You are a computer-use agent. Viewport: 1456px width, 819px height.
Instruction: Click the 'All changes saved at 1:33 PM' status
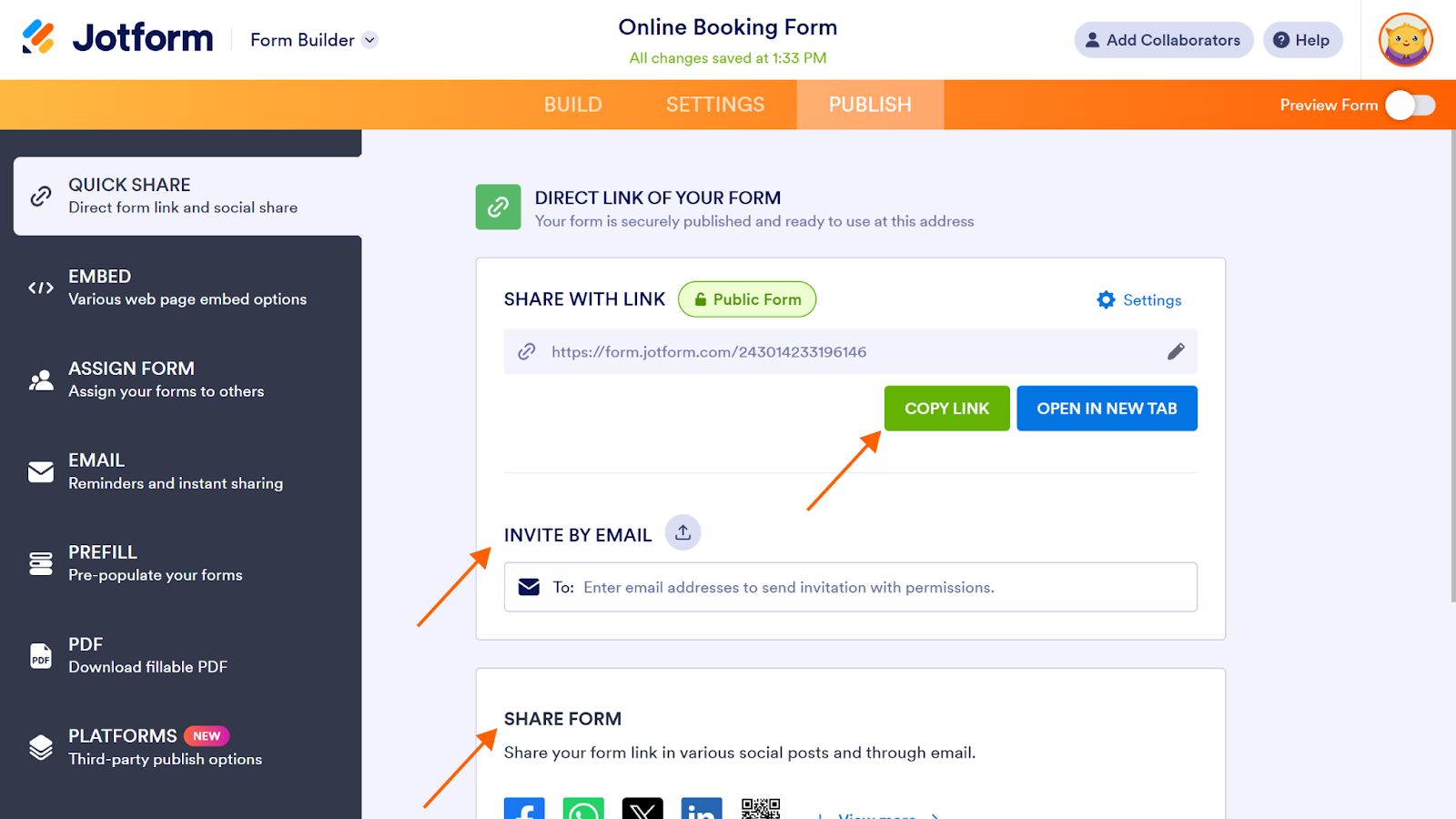click(x=728, y=58)
